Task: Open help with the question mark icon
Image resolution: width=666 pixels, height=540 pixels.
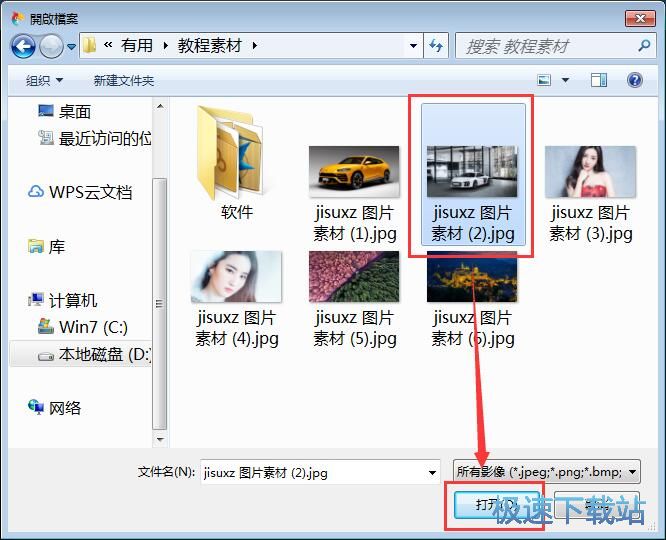Action: click(635, 80)
